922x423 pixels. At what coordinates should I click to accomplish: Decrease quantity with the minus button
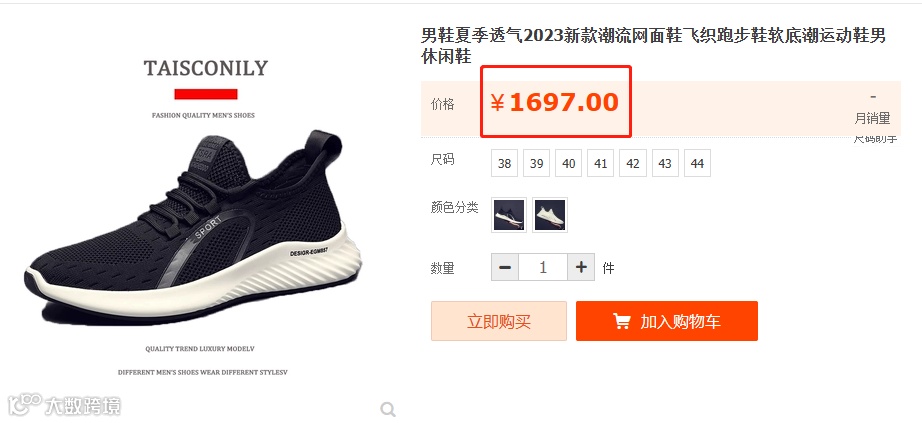click(x=505, y=267)
